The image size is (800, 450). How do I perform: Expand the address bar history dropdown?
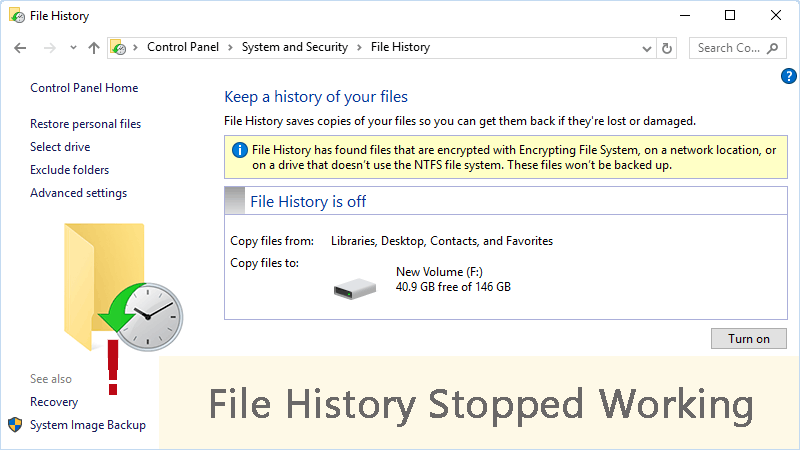pyautogui.click(x=645, y=47)
